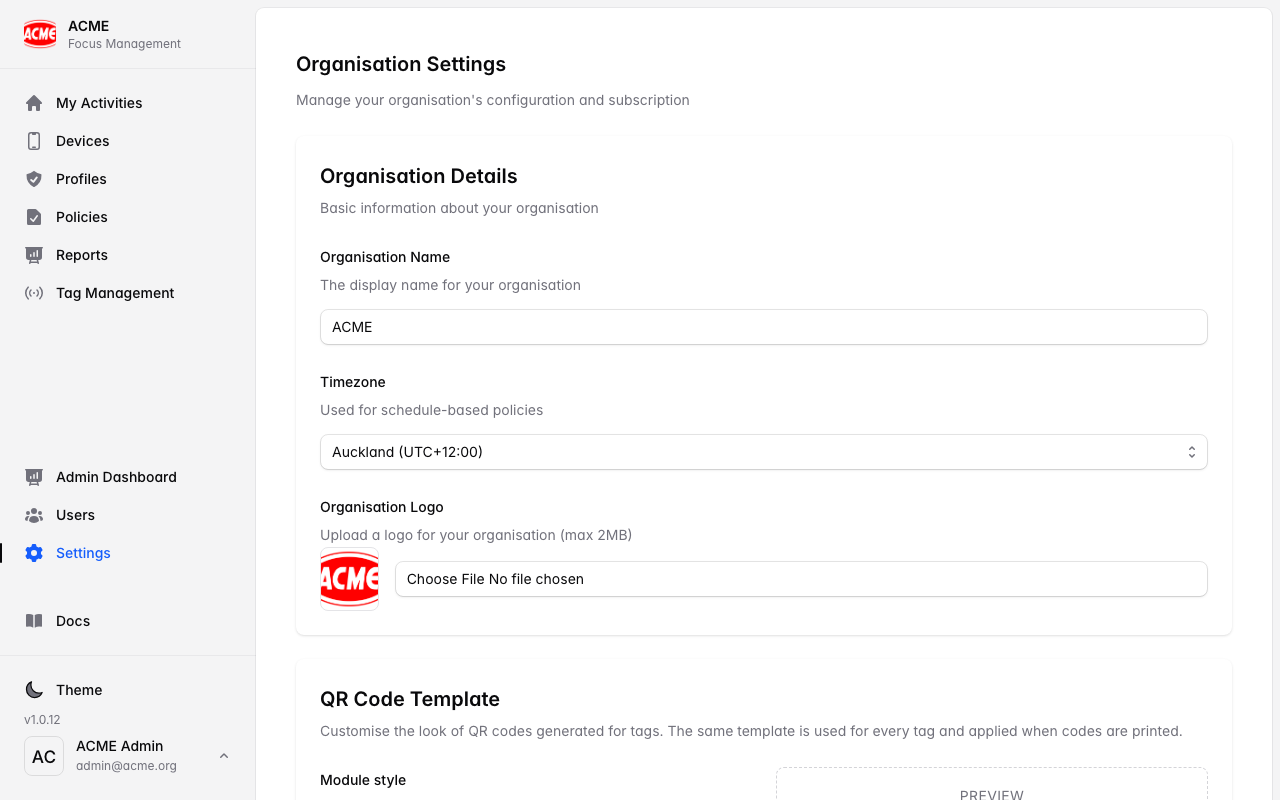Viewport: 1280px width, 800px height.
Task: Click the book icon beside Docs
Action: pos(34,621)
